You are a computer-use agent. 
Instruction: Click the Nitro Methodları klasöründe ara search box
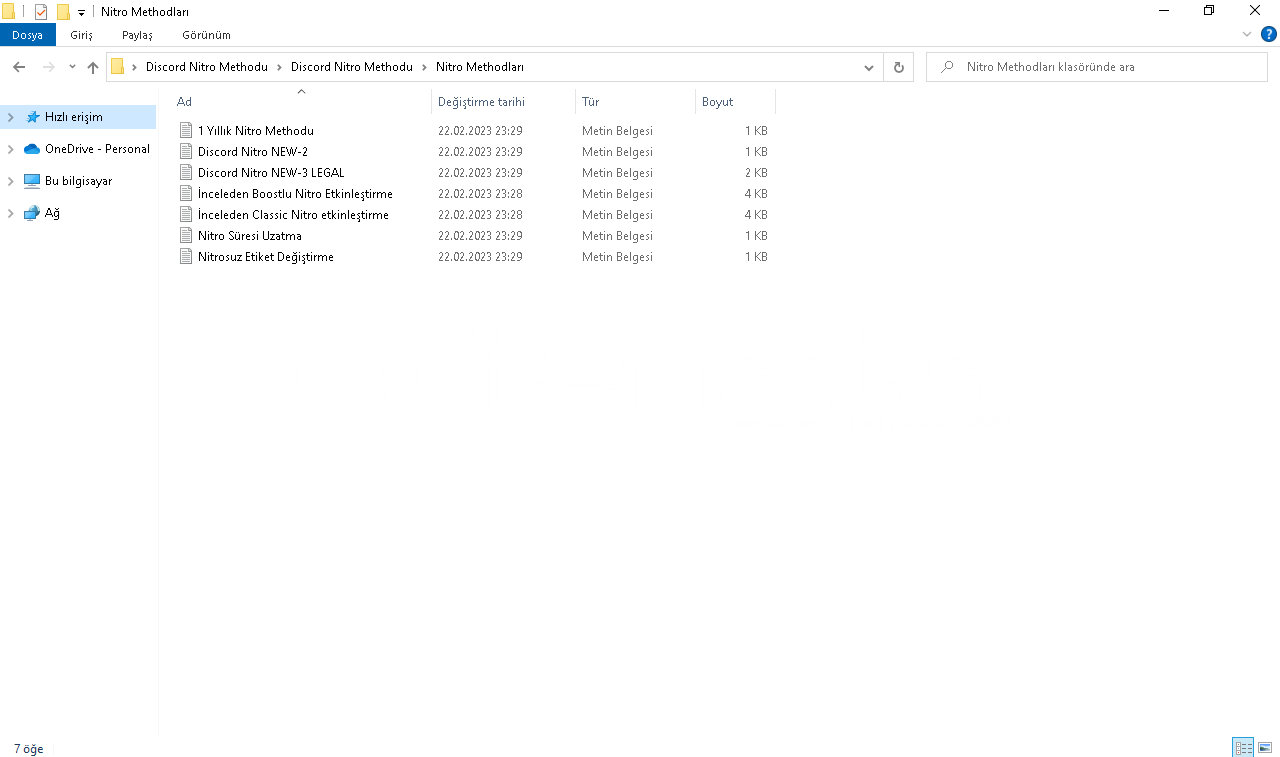click(1097, 67)
